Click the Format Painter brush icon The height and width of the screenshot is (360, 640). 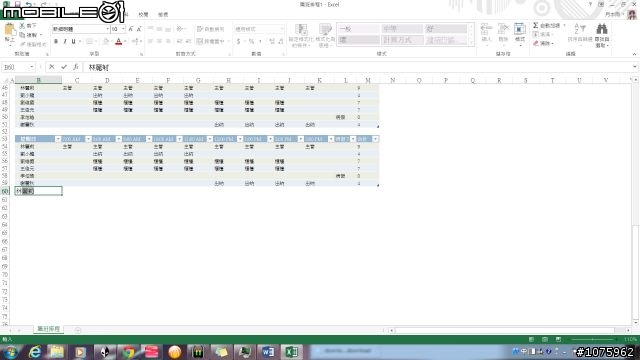click(22, 44)
